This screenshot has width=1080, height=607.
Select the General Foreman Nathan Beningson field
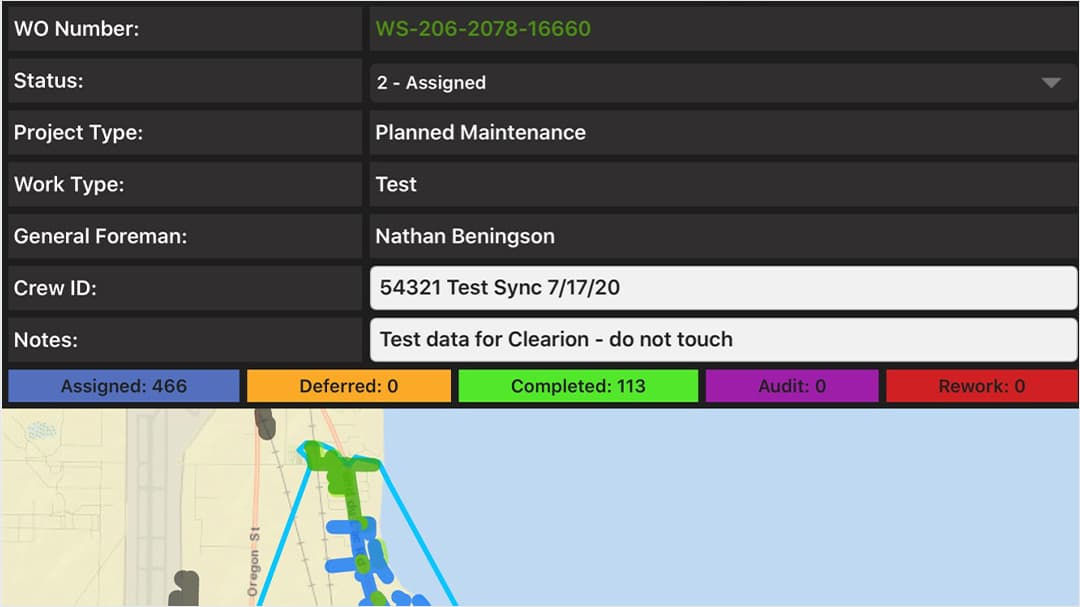pos(723,236)
